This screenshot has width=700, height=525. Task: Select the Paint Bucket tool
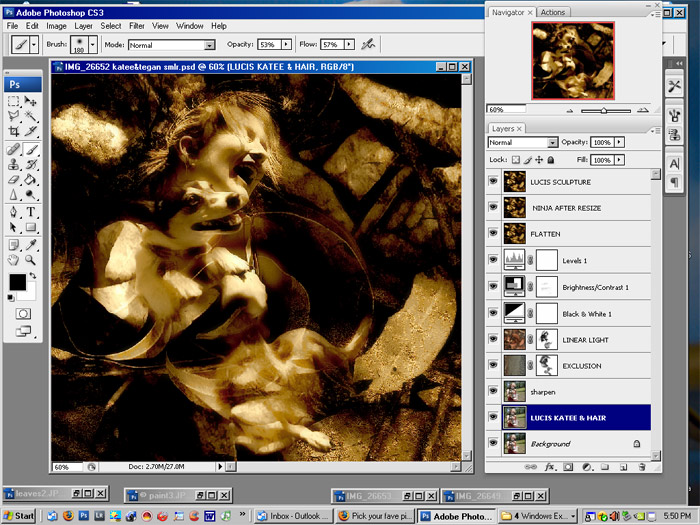click(30, 179)
